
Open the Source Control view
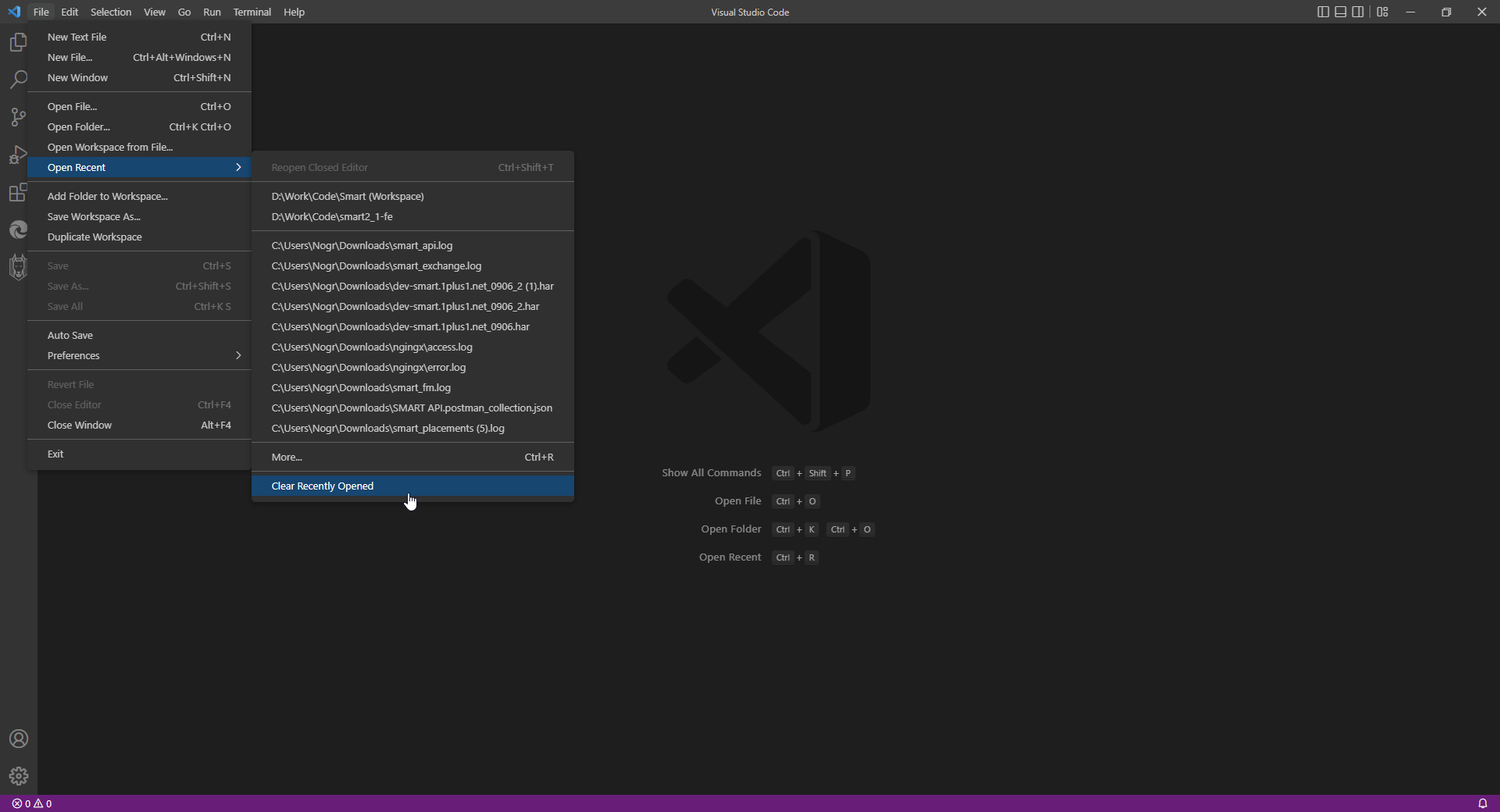pos(18,117)
